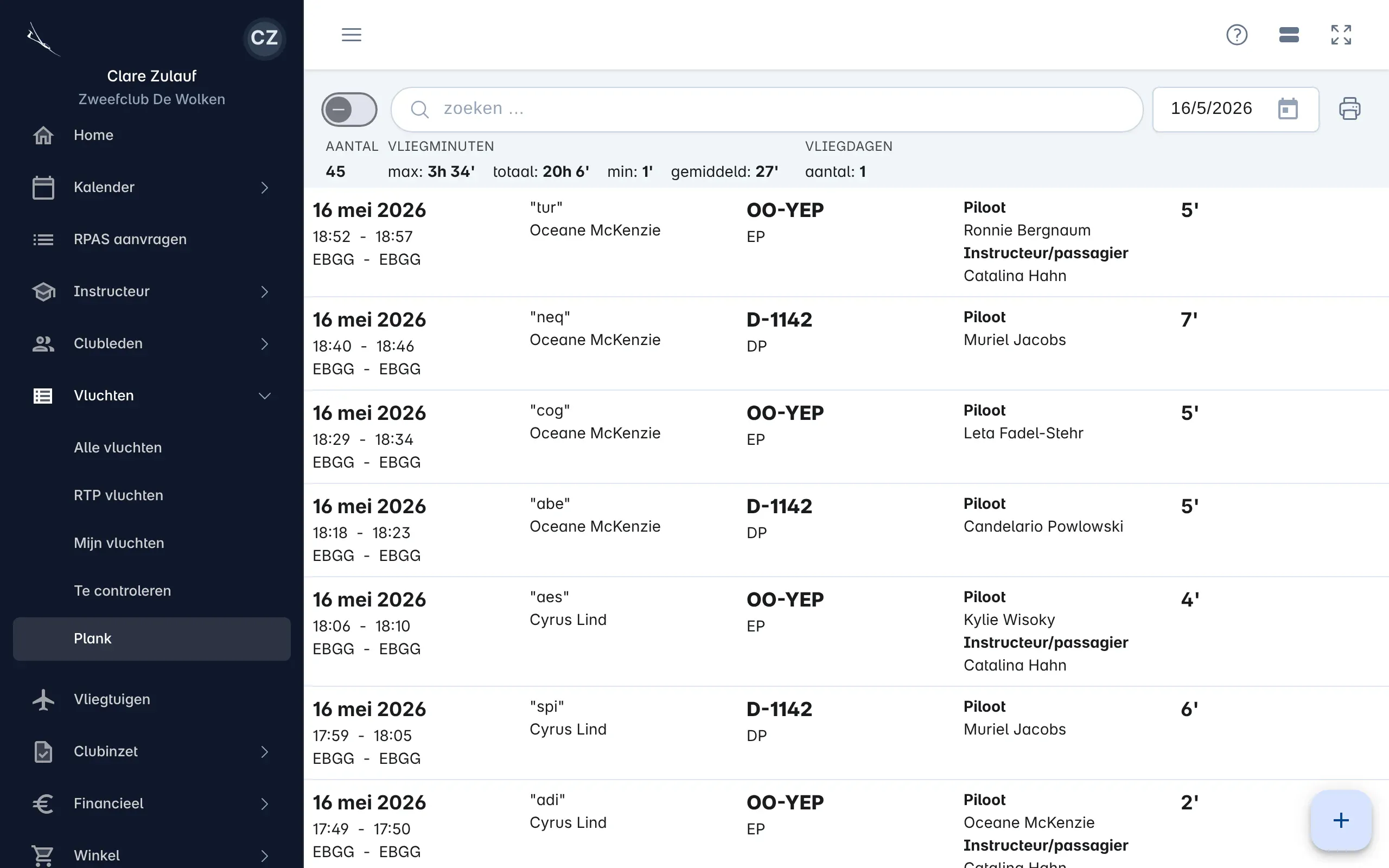
Task: Expand the Clubinzet submenu chevron
Action: click(x=264, y=751)
